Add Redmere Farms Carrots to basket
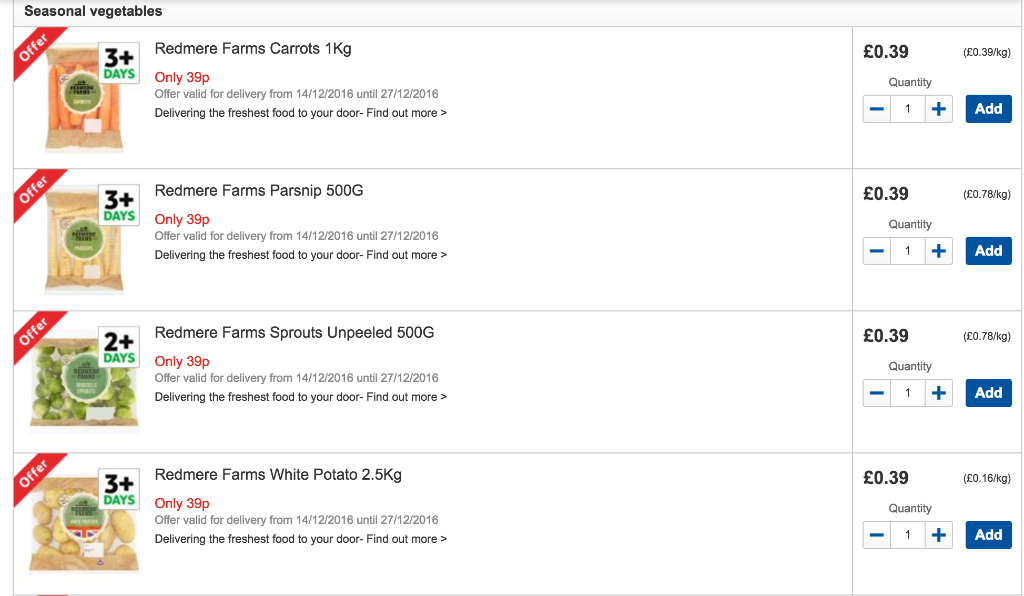This screenshot has width=1024, height=596. click(x=989, y=109)
